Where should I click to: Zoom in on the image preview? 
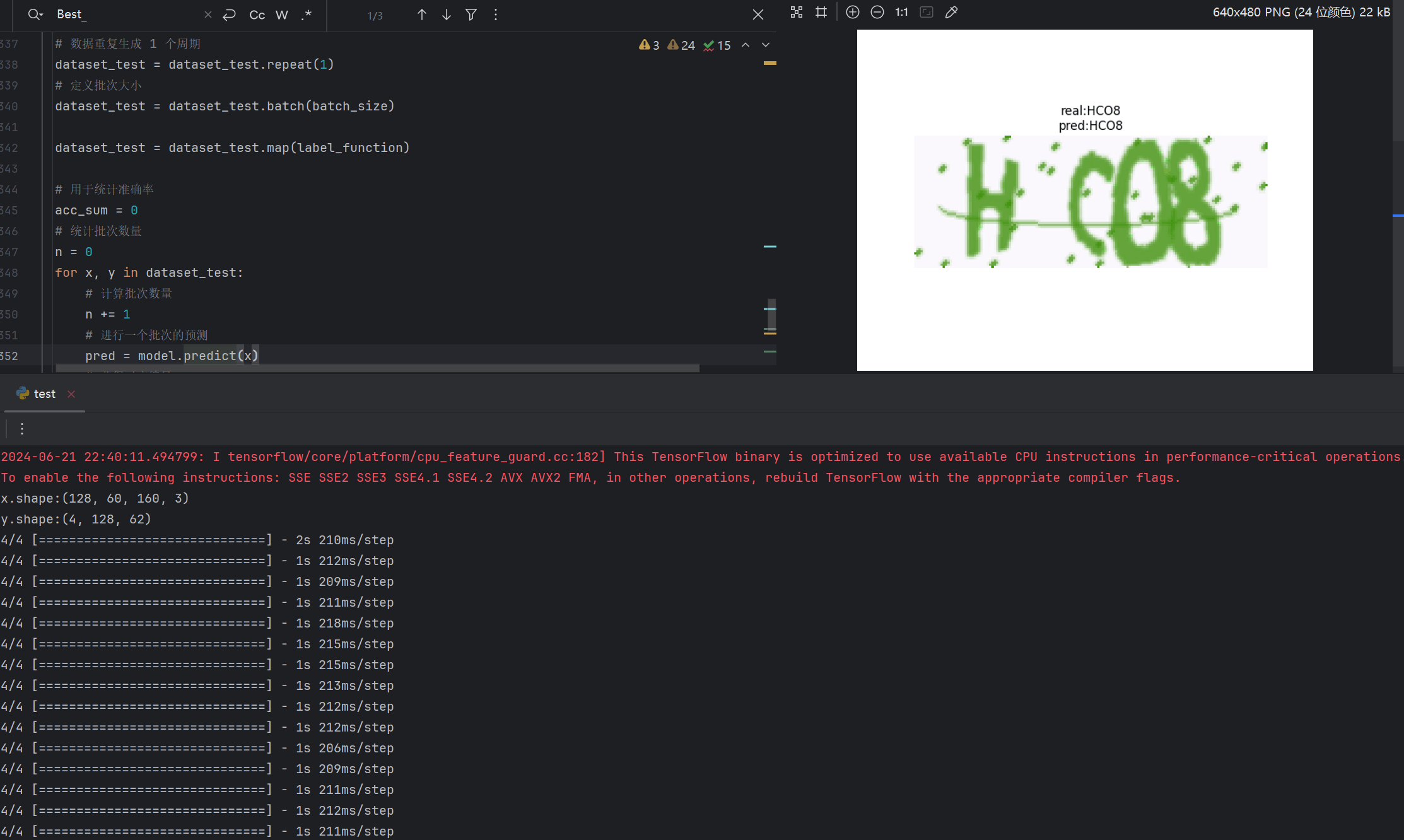[853, 12]
